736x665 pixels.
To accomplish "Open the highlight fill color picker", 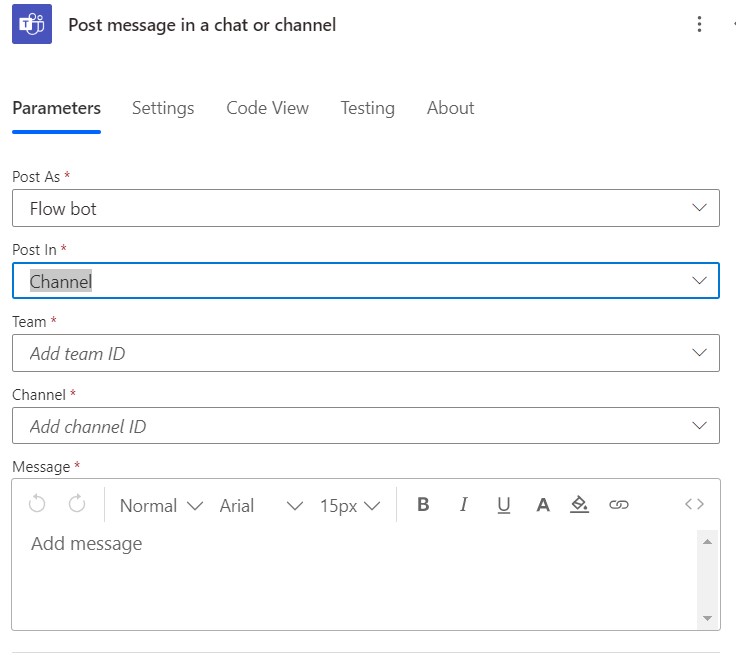I will pyautogui.click(x=579, y=505).
